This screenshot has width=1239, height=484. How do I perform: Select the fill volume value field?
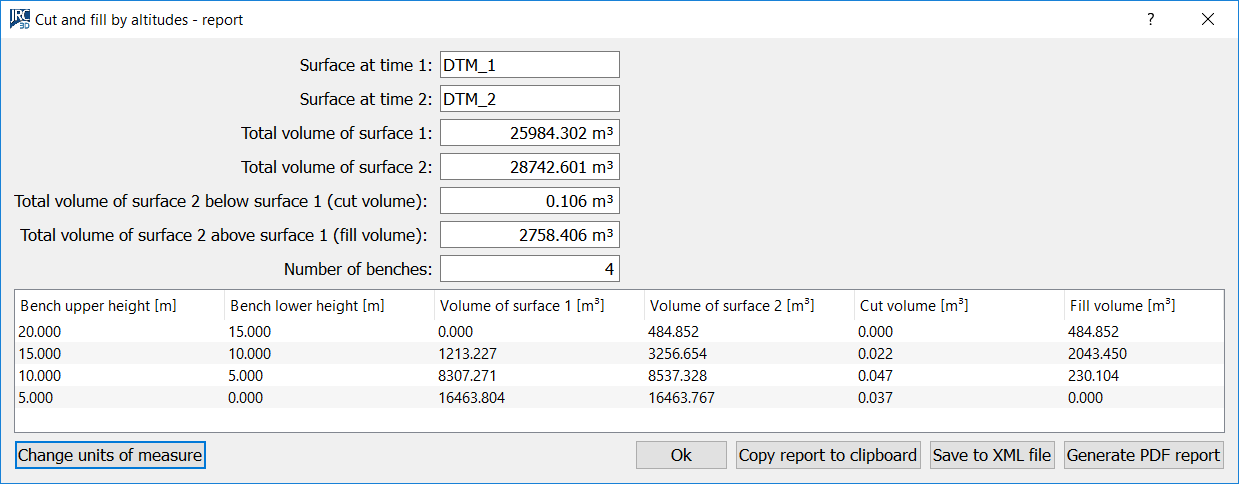pyautogui.click(x=529, y=235)
